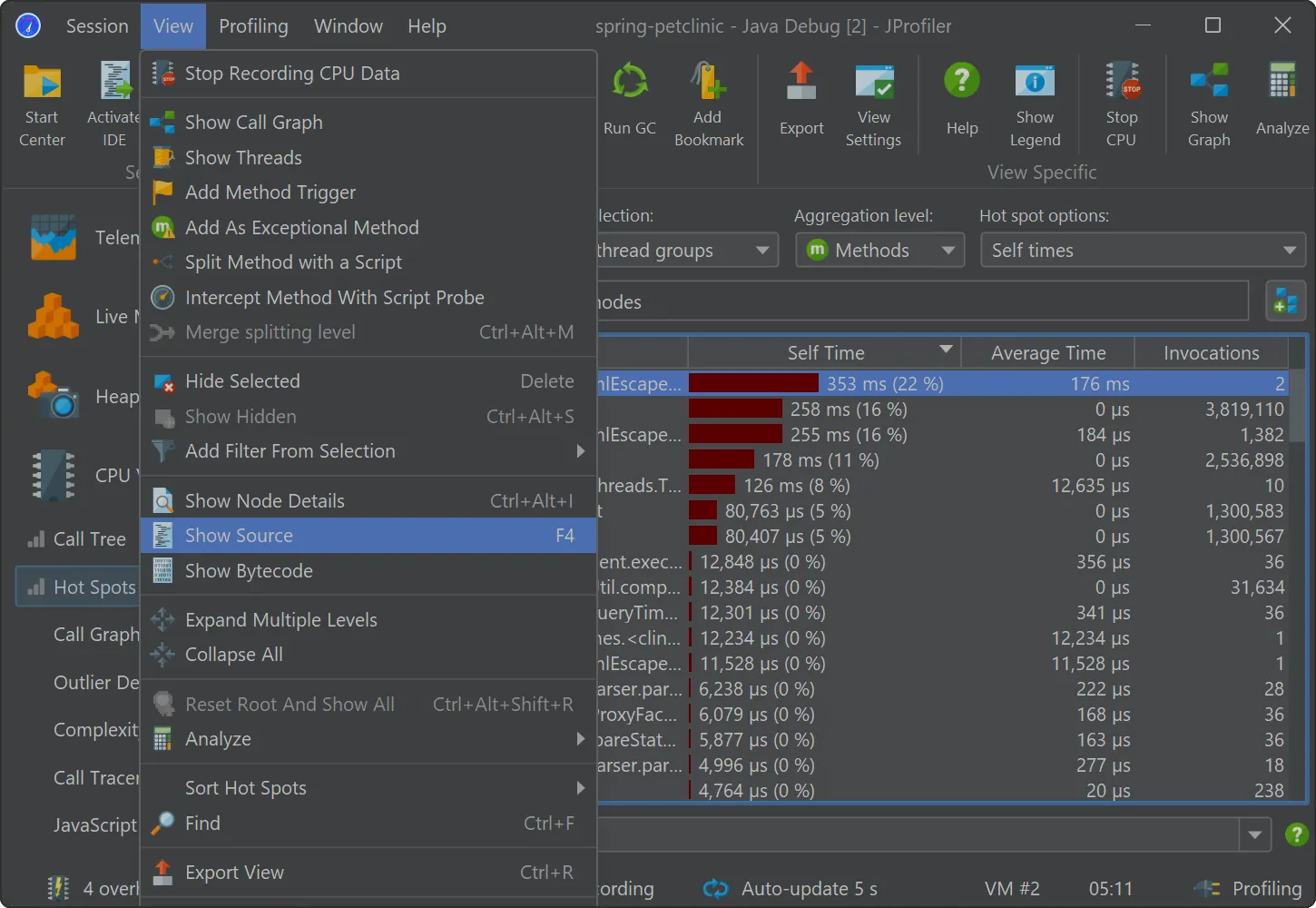This screenshot has height=908, width=1316.
Task: Open the Call Graph view in the sidebar
Action: pyautogui.click(x=96, y=635)
